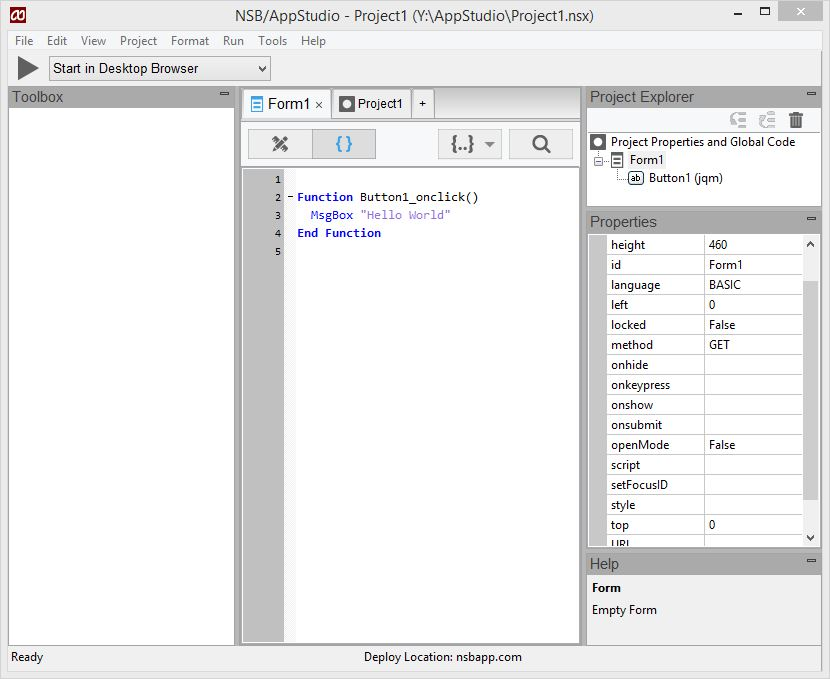
Task: Click the first grayed tree-indent icon in Project Explorer
Action: pyautogui.click(x=738, y=120)
